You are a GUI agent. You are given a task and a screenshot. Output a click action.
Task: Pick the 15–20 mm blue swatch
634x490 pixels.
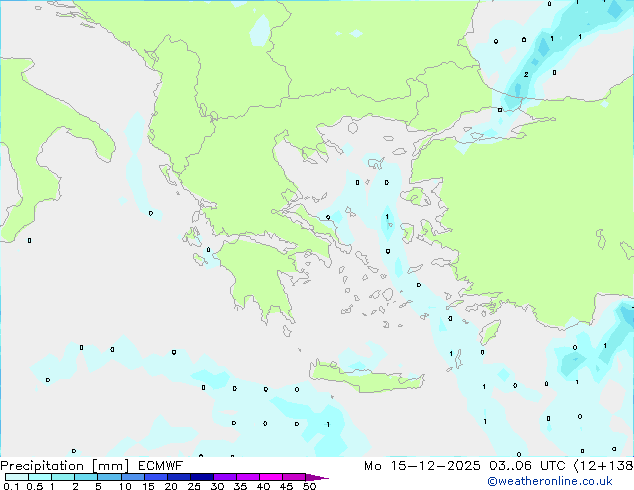click(x=155, y=477)
